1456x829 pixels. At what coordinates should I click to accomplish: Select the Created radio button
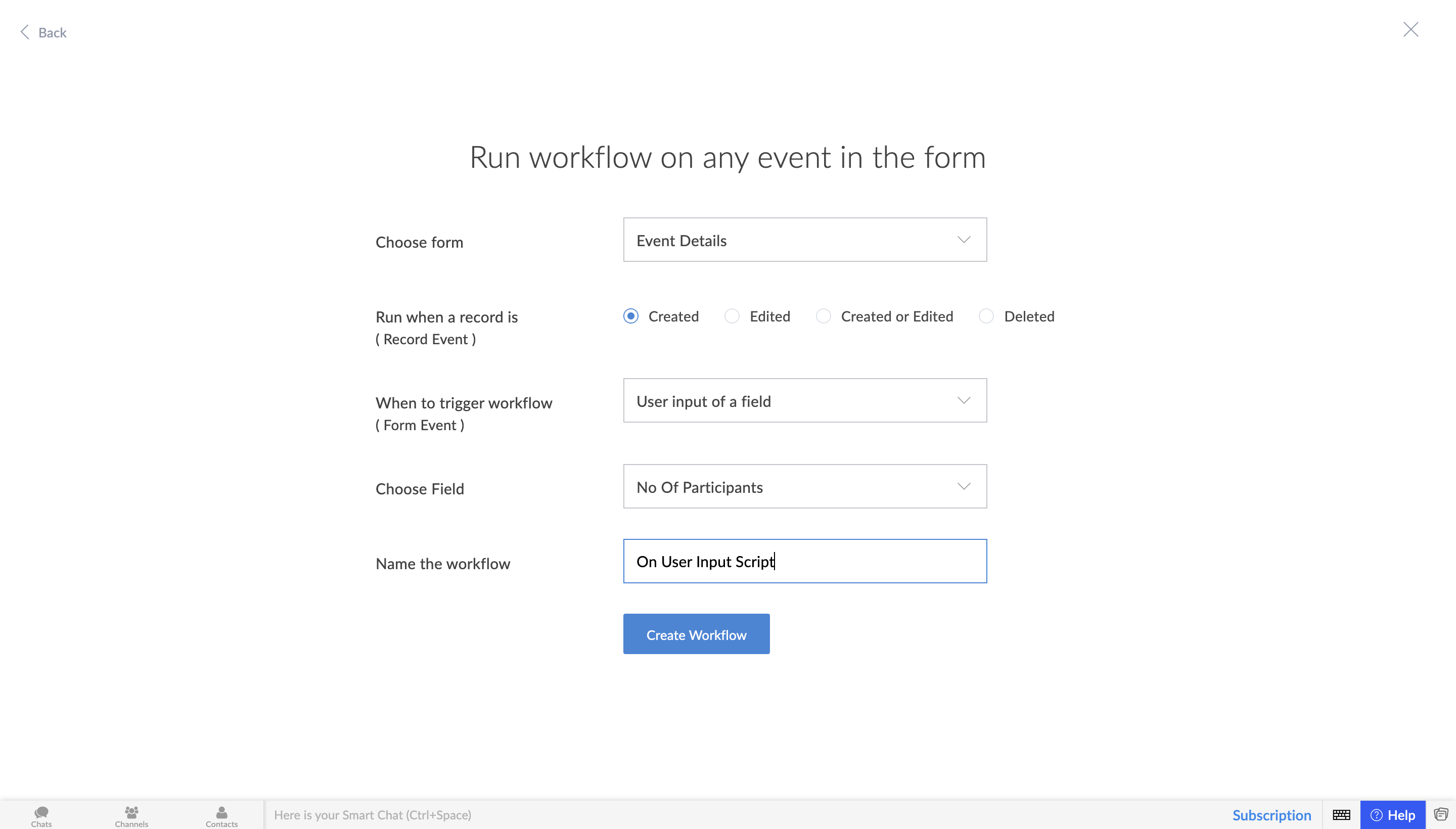pos(631,316)
